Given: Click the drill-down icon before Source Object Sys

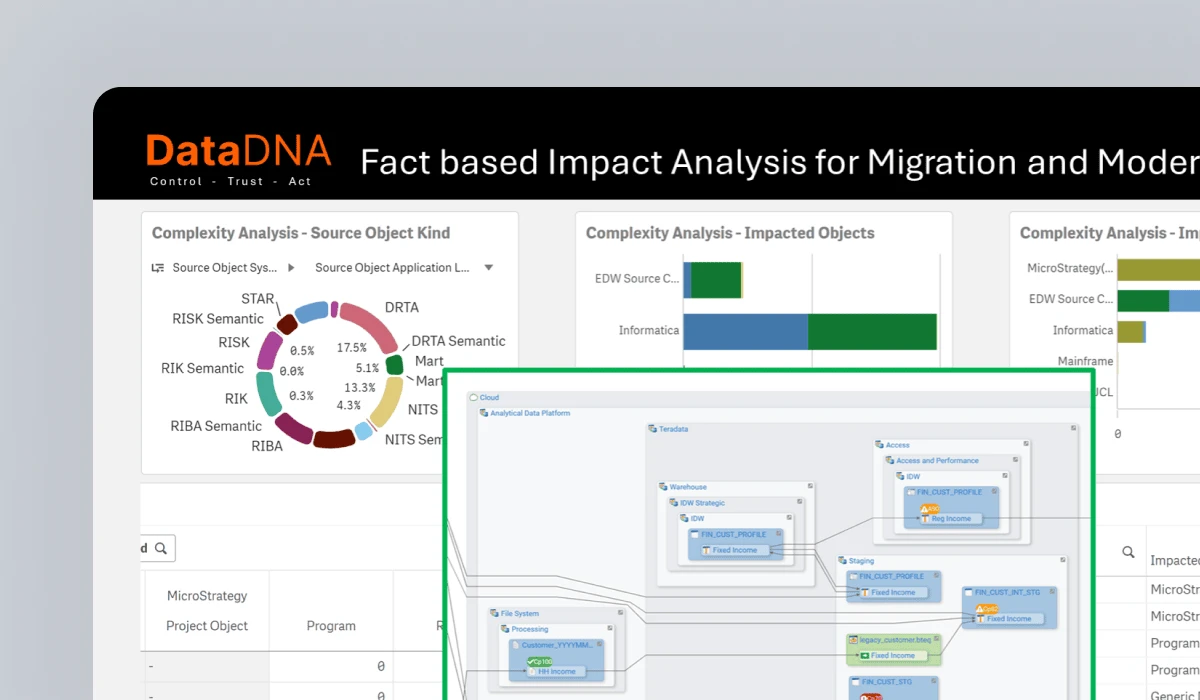Looking at the screenshot, I should (158, 268).
